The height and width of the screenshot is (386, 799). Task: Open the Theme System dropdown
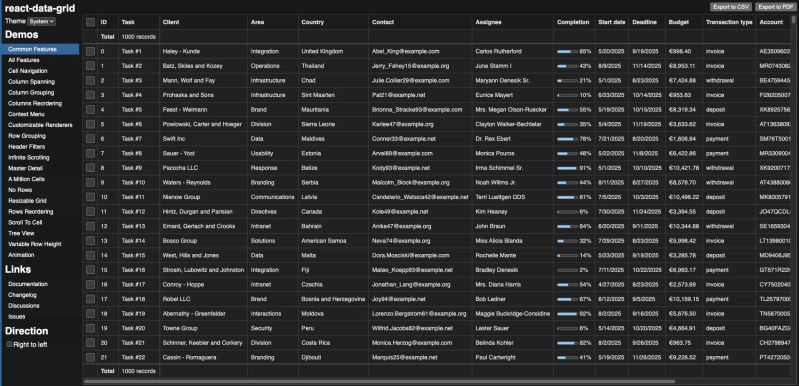click(x=42, y=21)
